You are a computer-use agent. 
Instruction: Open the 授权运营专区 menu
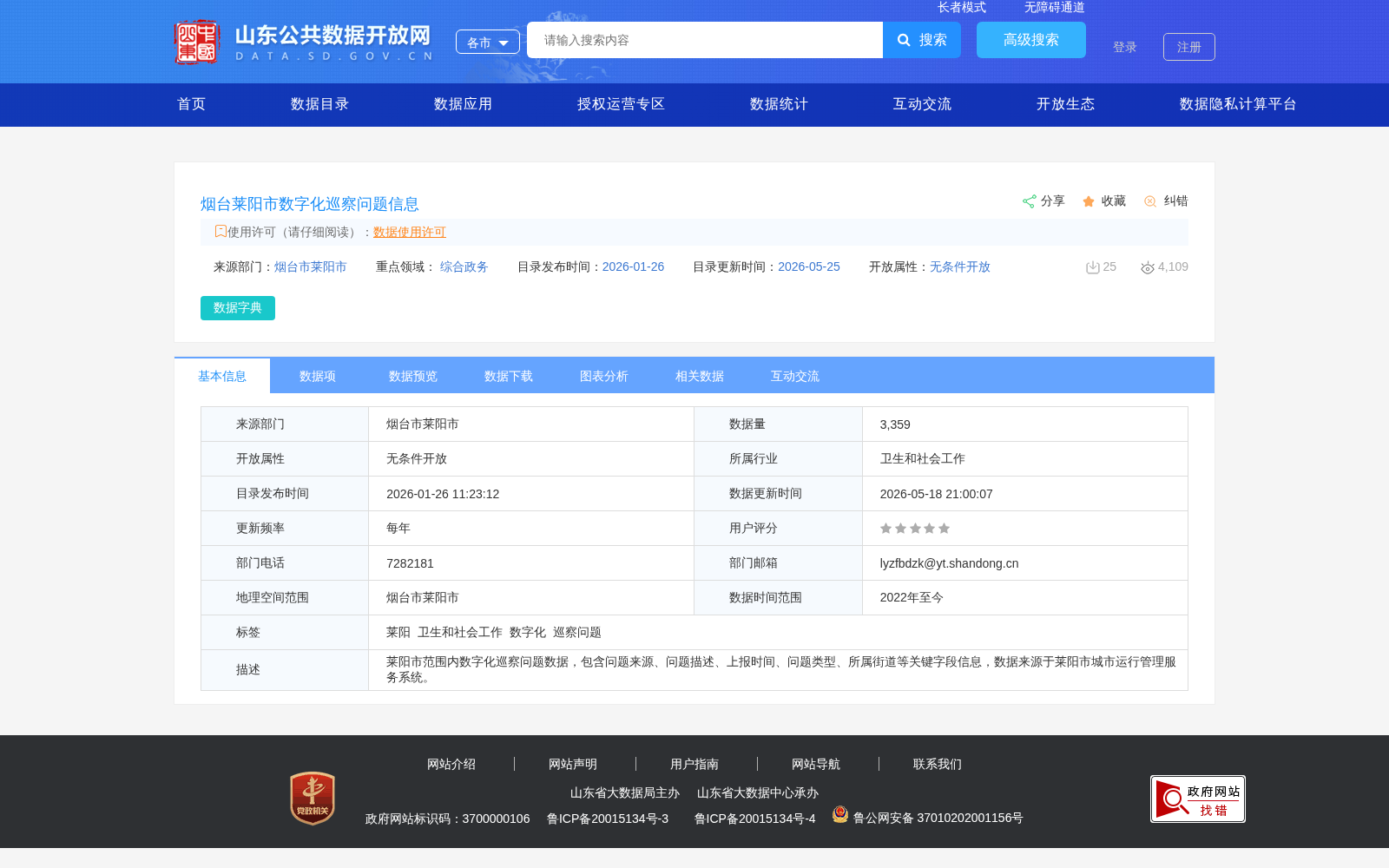622,104
